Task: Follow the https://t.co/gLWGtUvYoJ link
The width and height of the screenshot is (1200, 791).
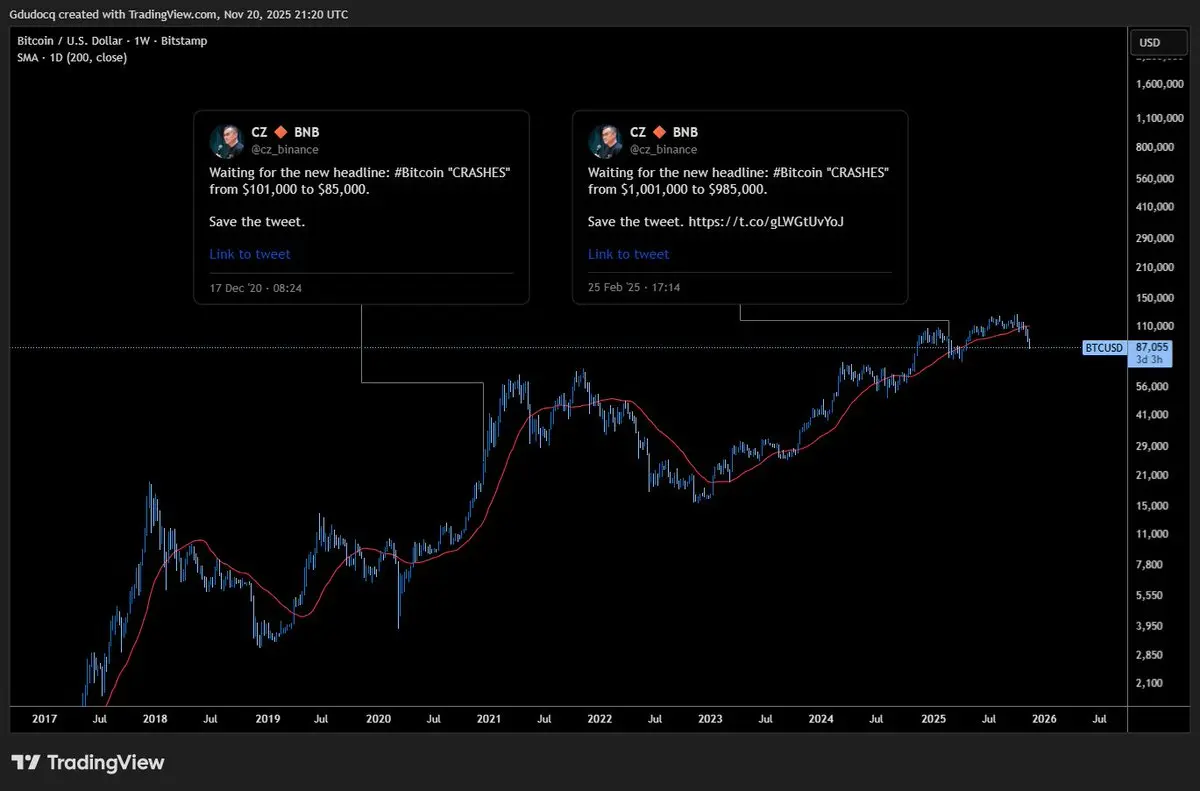Action: click(767, 221)
